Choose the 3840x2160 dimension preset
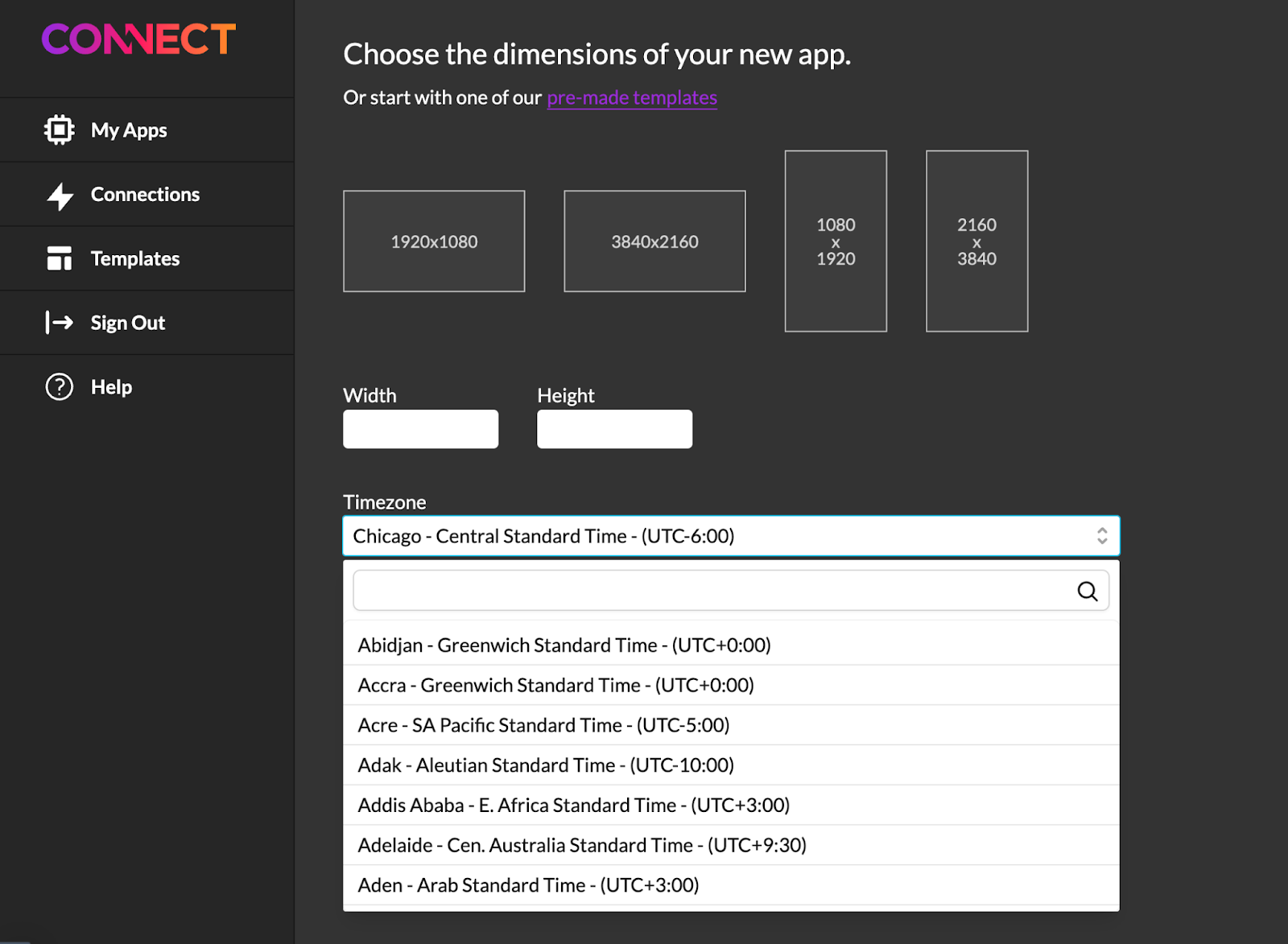The height and width of the screenshot is (944, 1288). (654, 241)
